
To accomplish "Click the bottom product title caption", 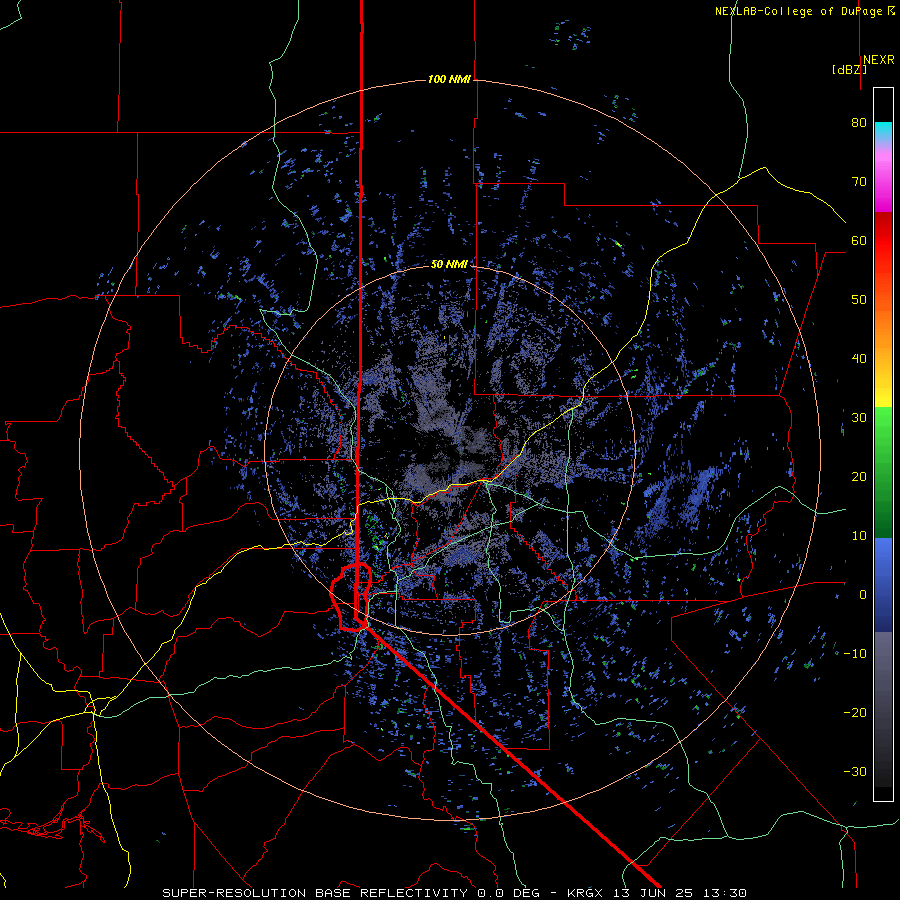I will pos(455,893).
